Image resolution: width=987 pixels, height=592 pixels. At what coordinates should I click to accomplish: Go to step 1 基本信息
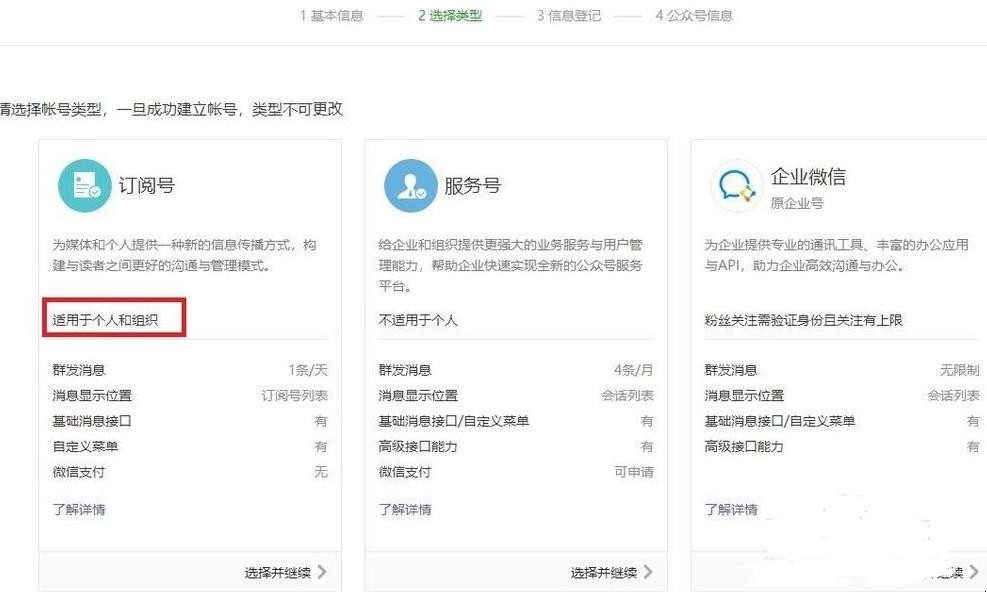(x=332, y=16)
